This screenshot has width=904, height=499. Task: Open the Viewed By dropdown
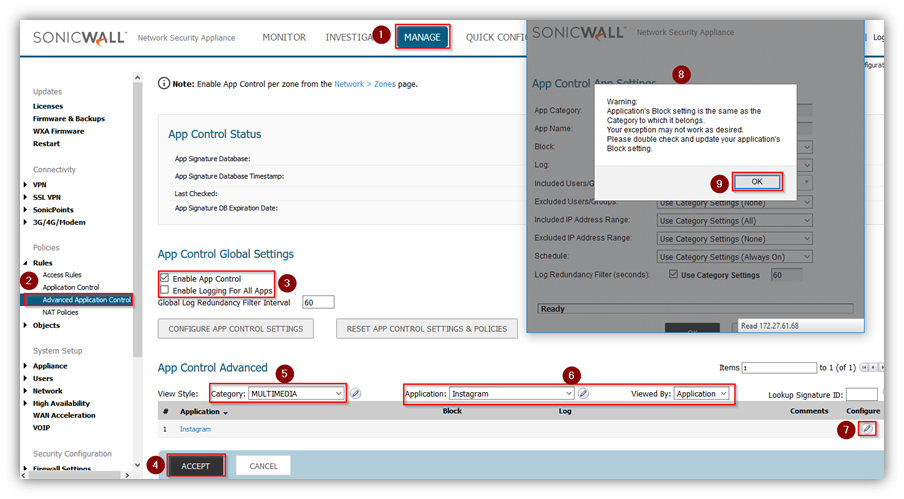point(701,394)
